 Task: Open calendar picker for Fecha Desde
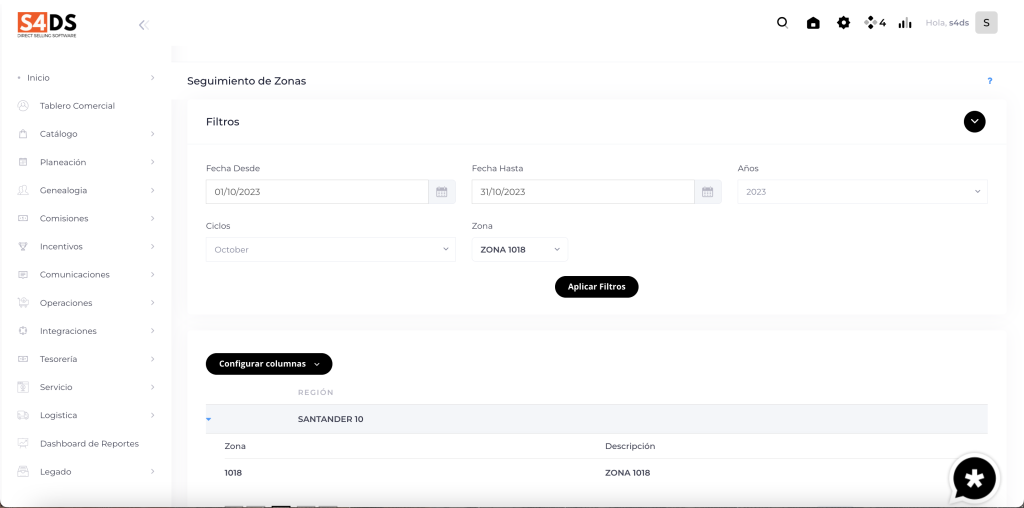point(441,192)
